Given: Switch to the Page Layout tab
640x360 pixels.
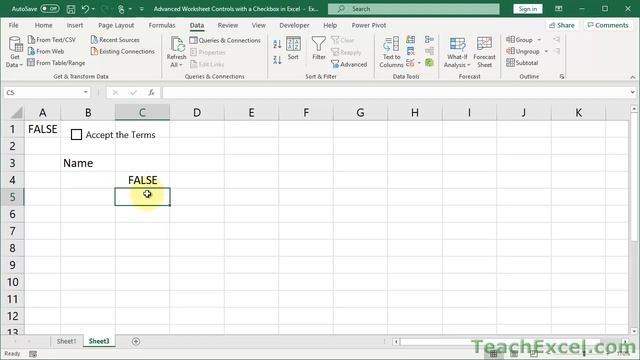Looking at the screenshot, I should 116,25.
